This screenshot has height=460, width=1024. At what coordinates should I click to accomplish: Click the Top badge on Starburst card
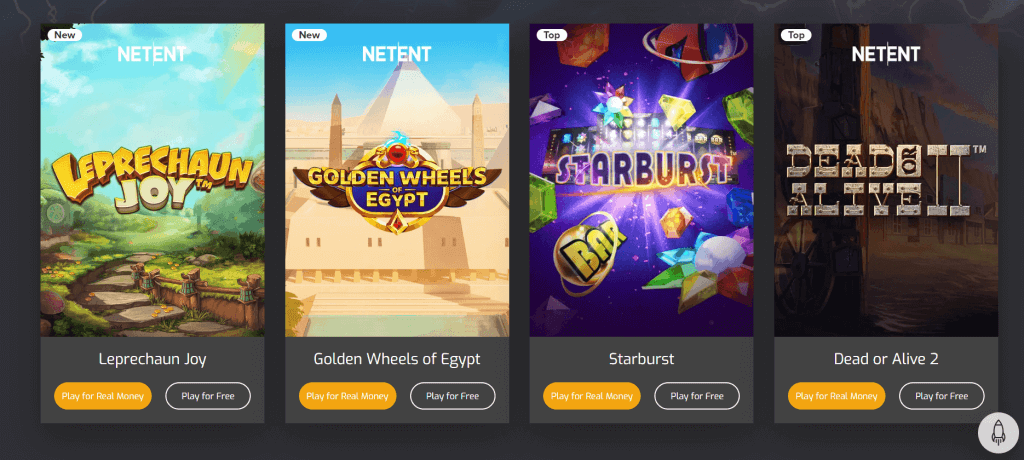click(x=552, y=35)
